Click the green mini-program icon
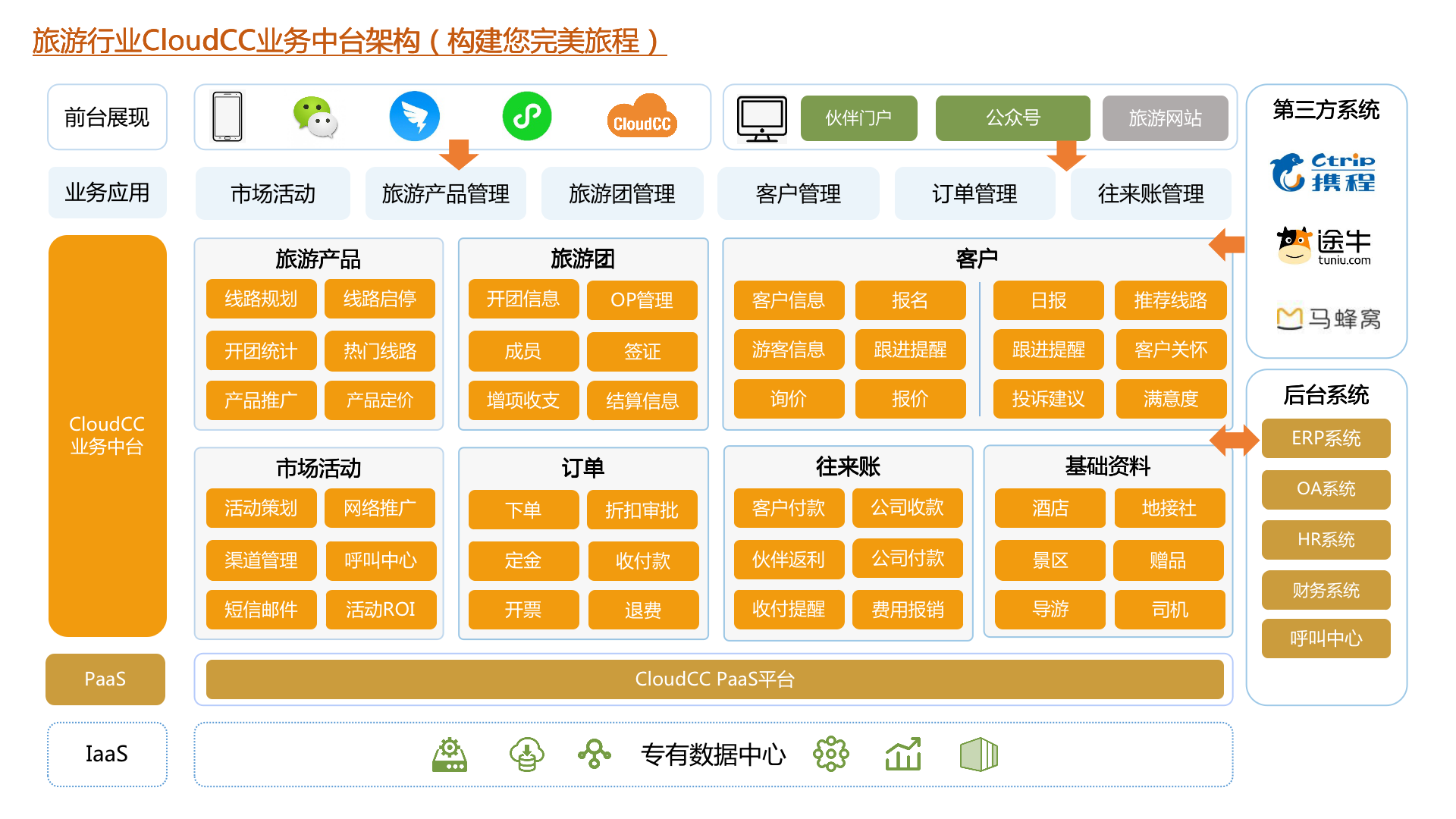 click(x=527, y=116)
